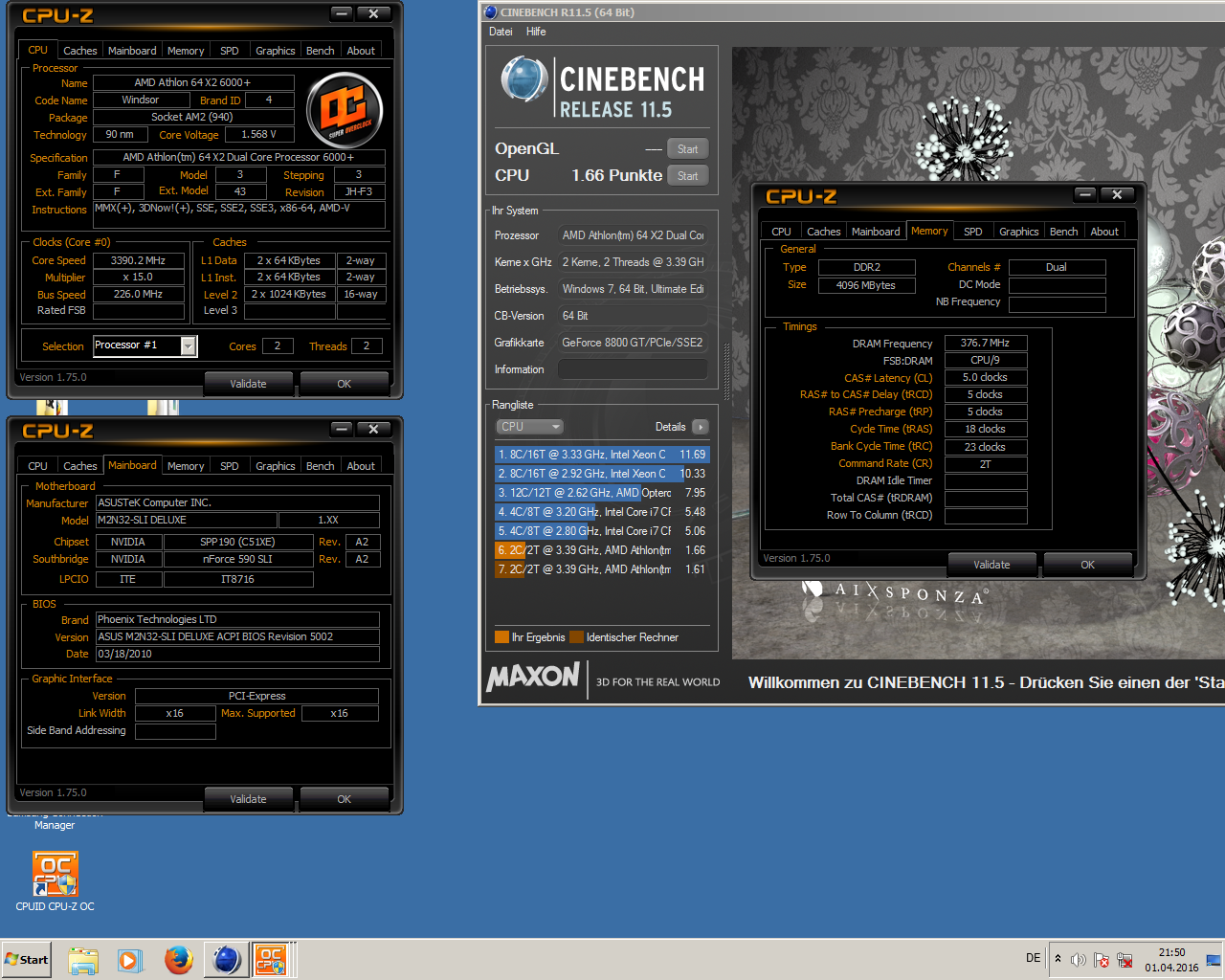Open Windows Explorer from the taskbar
The image size is (1225, 980).
click(83, 960)
